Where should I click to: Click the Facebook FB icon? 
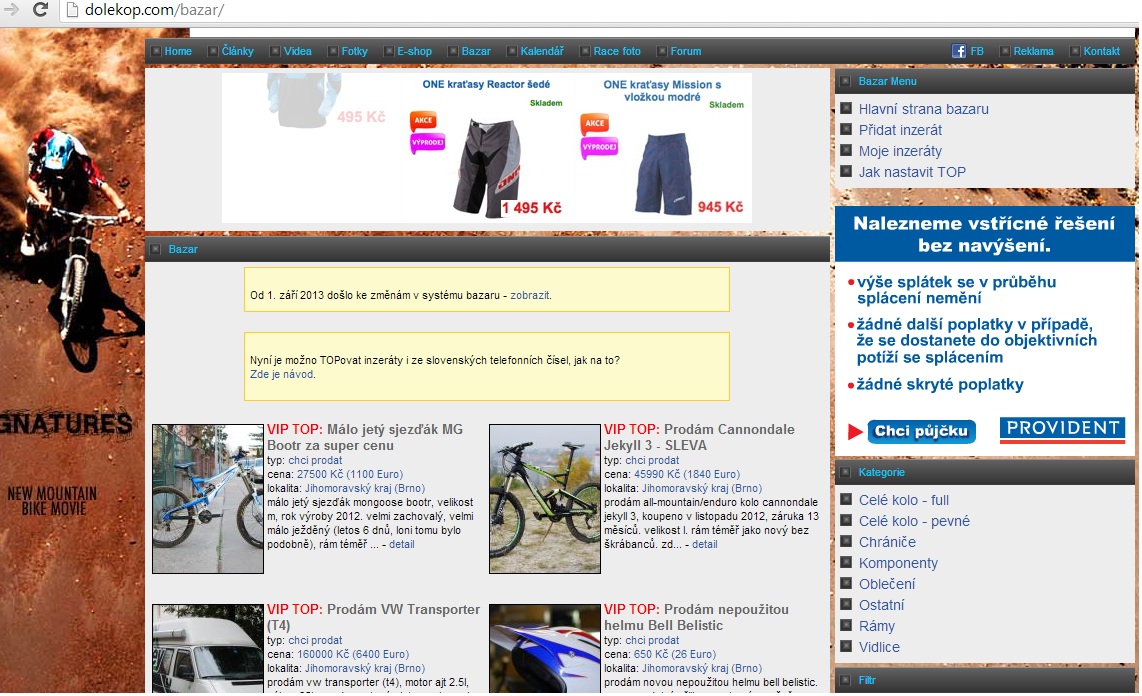958,51
